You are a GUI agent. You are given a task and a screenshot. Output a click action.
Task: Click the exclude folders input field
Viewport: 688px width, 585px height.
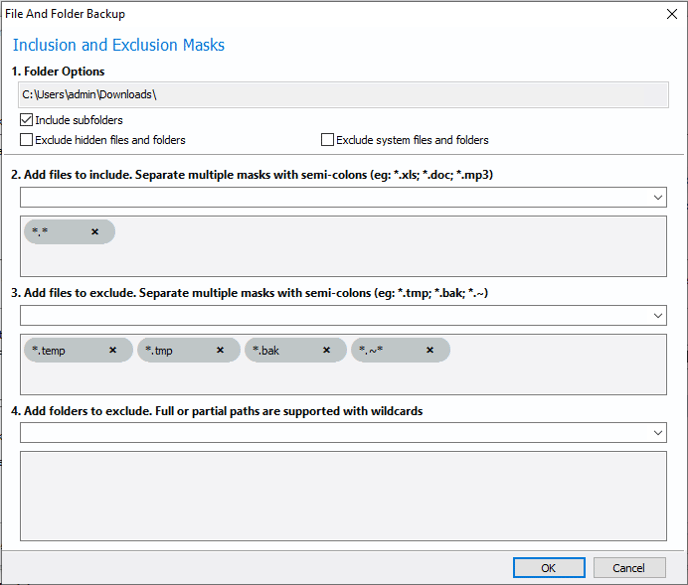point(335,433)
